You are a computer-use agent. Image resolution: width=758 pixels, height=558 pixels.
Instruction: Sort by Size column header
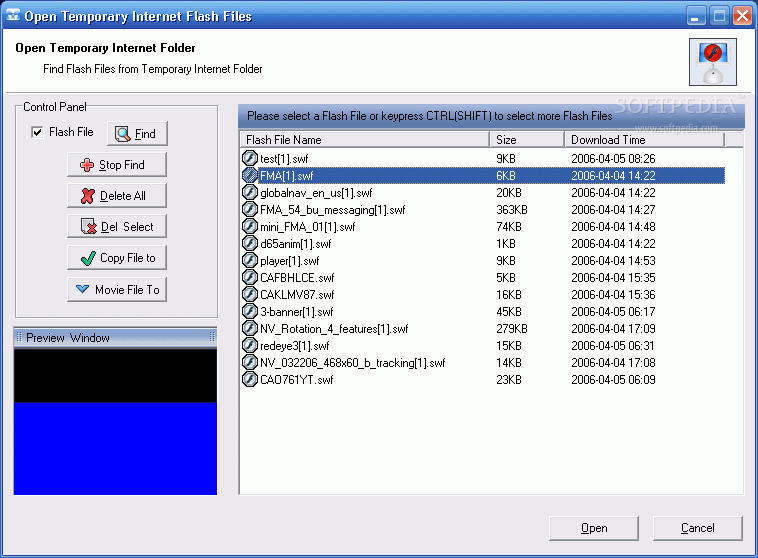coord(527,139)
